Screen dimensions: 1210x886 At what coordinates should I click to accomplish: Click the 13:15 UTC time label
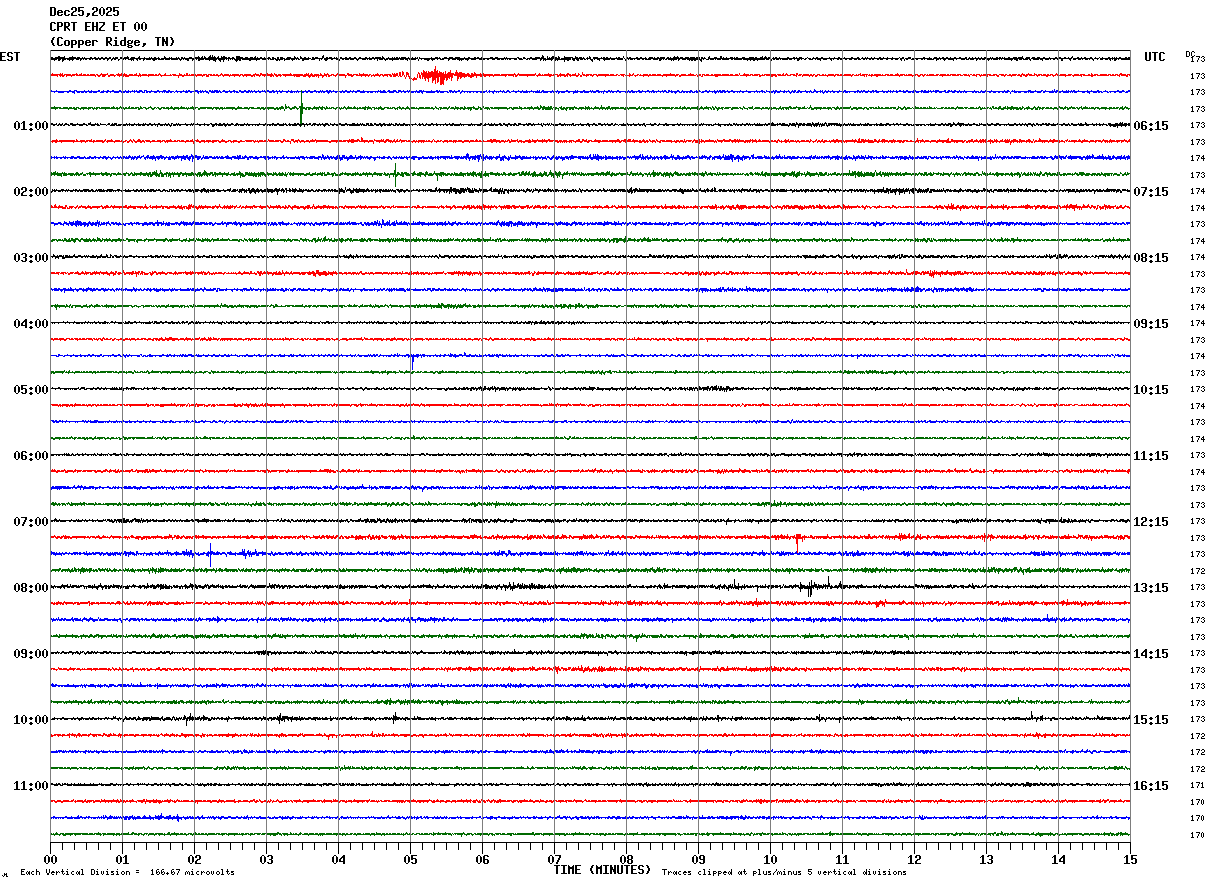(x=1151, y=588)
